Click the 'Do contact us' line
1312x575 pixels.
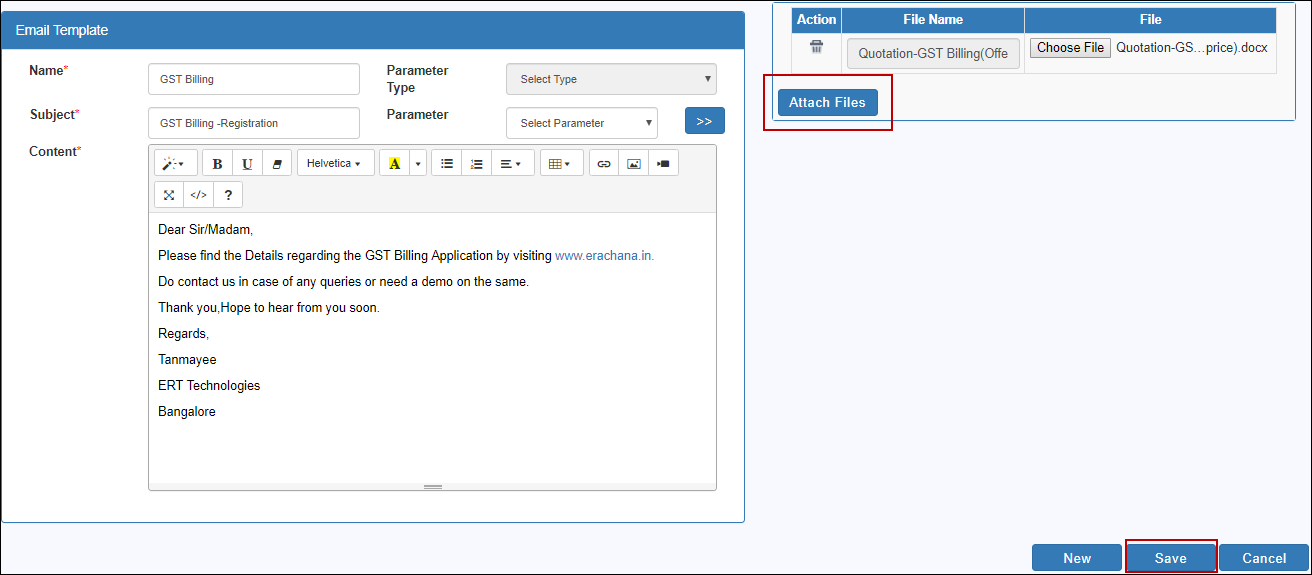coord(343,282)
